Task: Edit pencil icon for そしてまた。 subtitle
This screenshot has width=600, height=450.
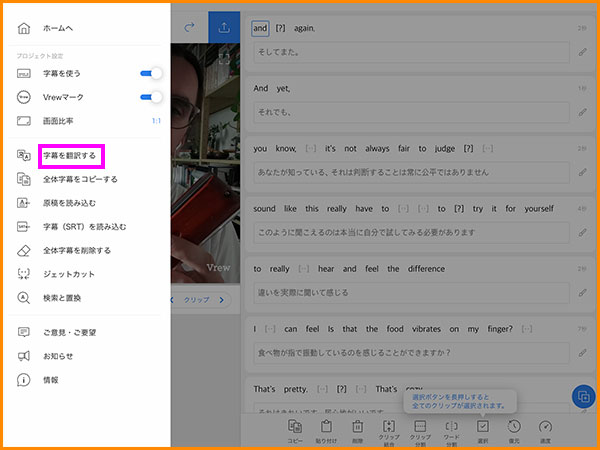Action: [582, 52]
